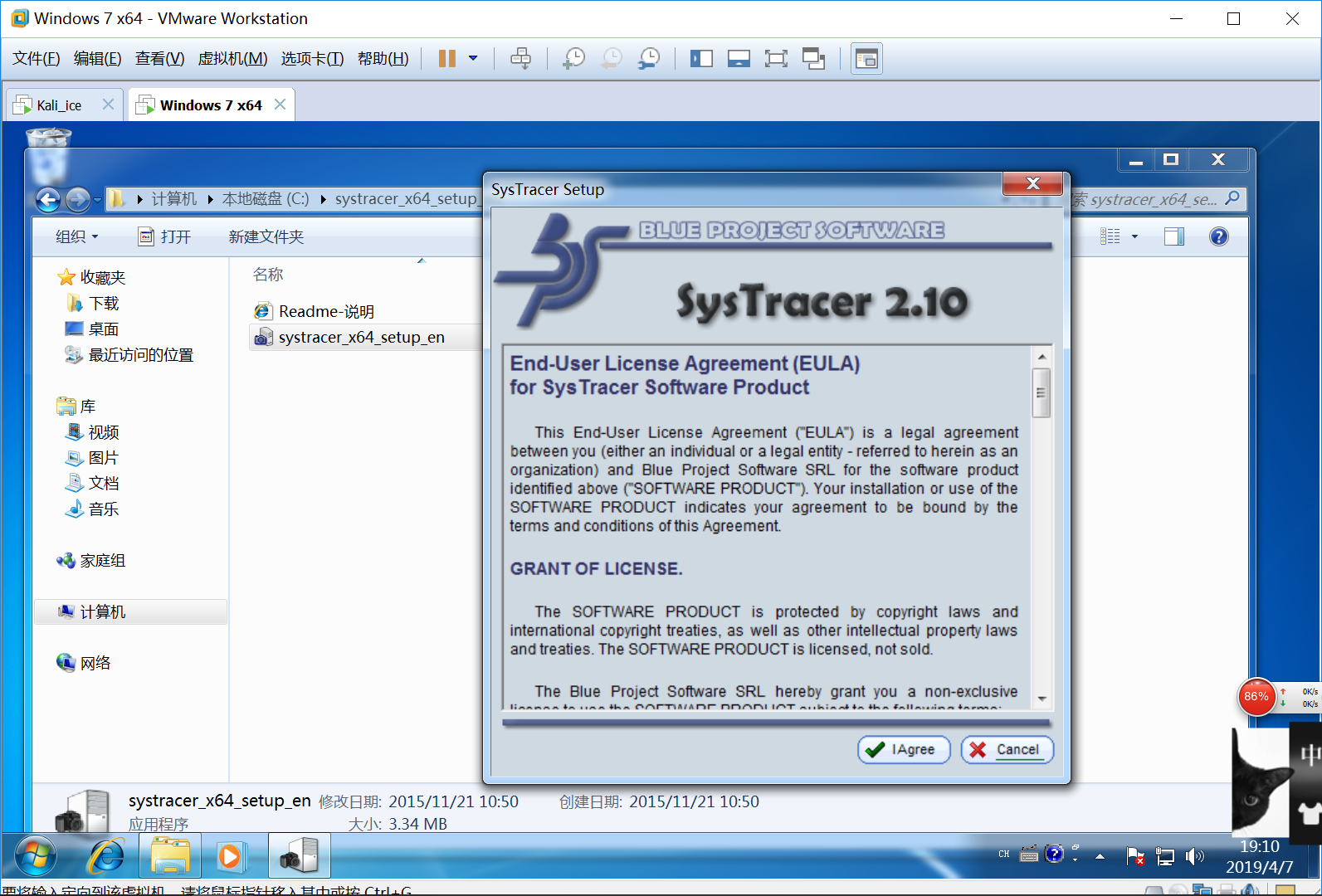Open the snapshot manager icon
Screen dimensions: 1322x896
click(649, 58)
